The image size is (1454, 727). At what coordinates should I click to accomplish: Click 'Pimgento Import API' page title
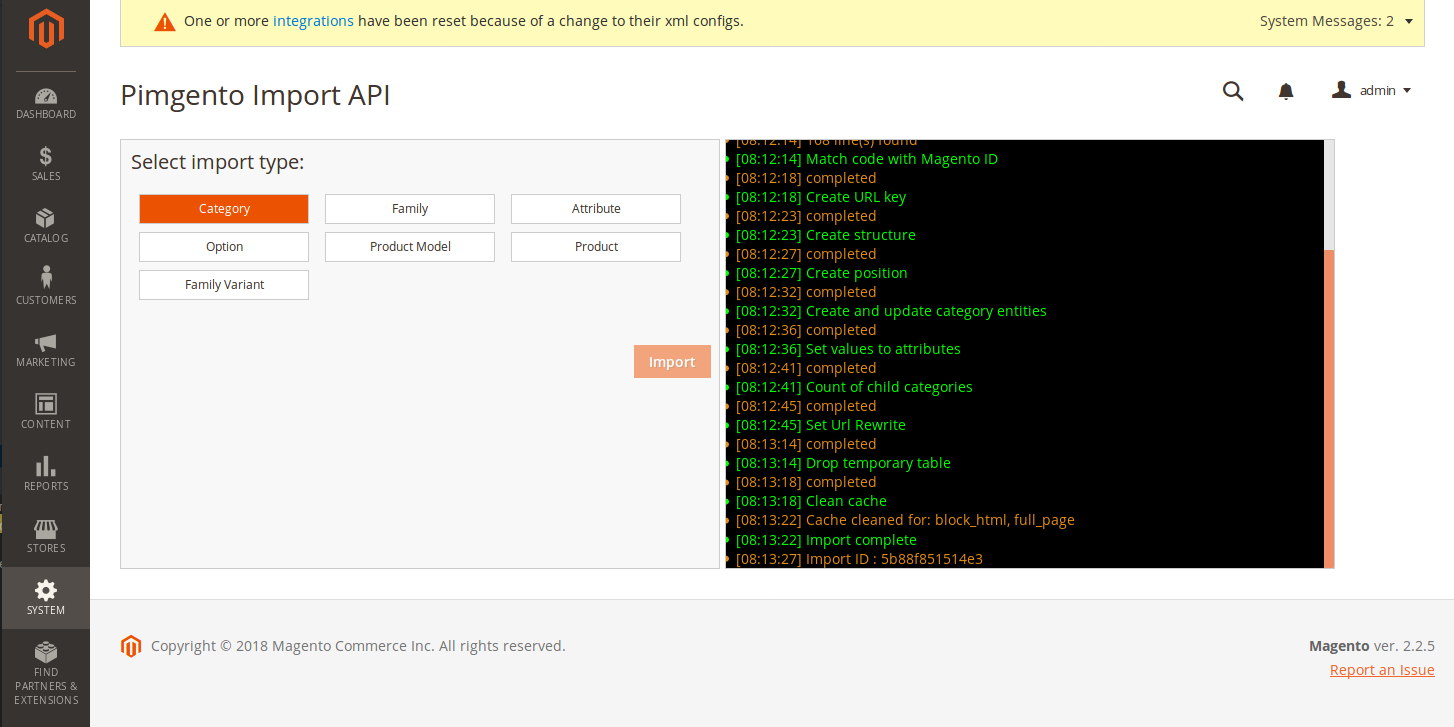(x=255, y=95)
